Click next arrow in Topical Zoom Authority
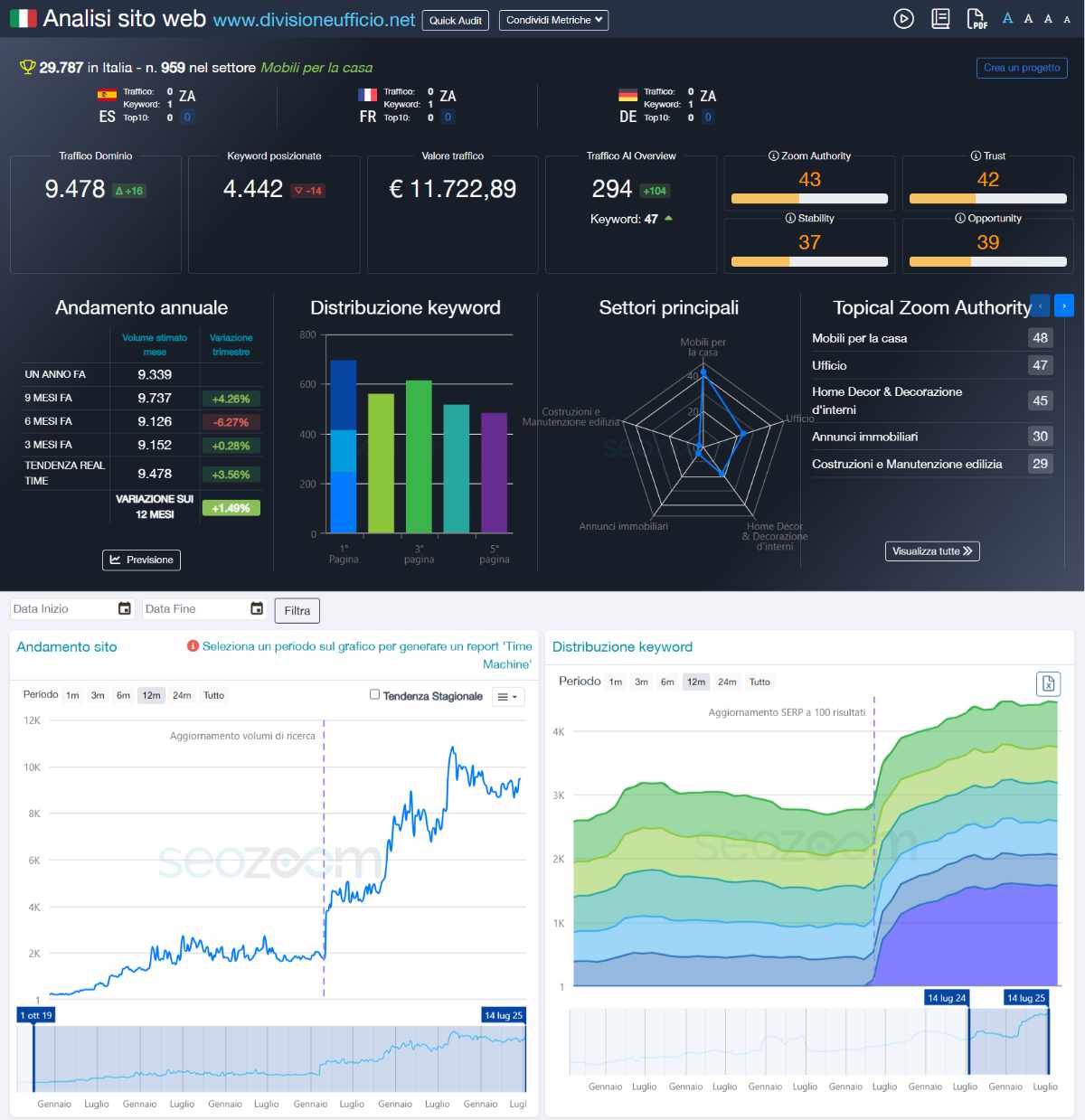Screen dimensions: 1085x1120 click(x=1064, y=306)
